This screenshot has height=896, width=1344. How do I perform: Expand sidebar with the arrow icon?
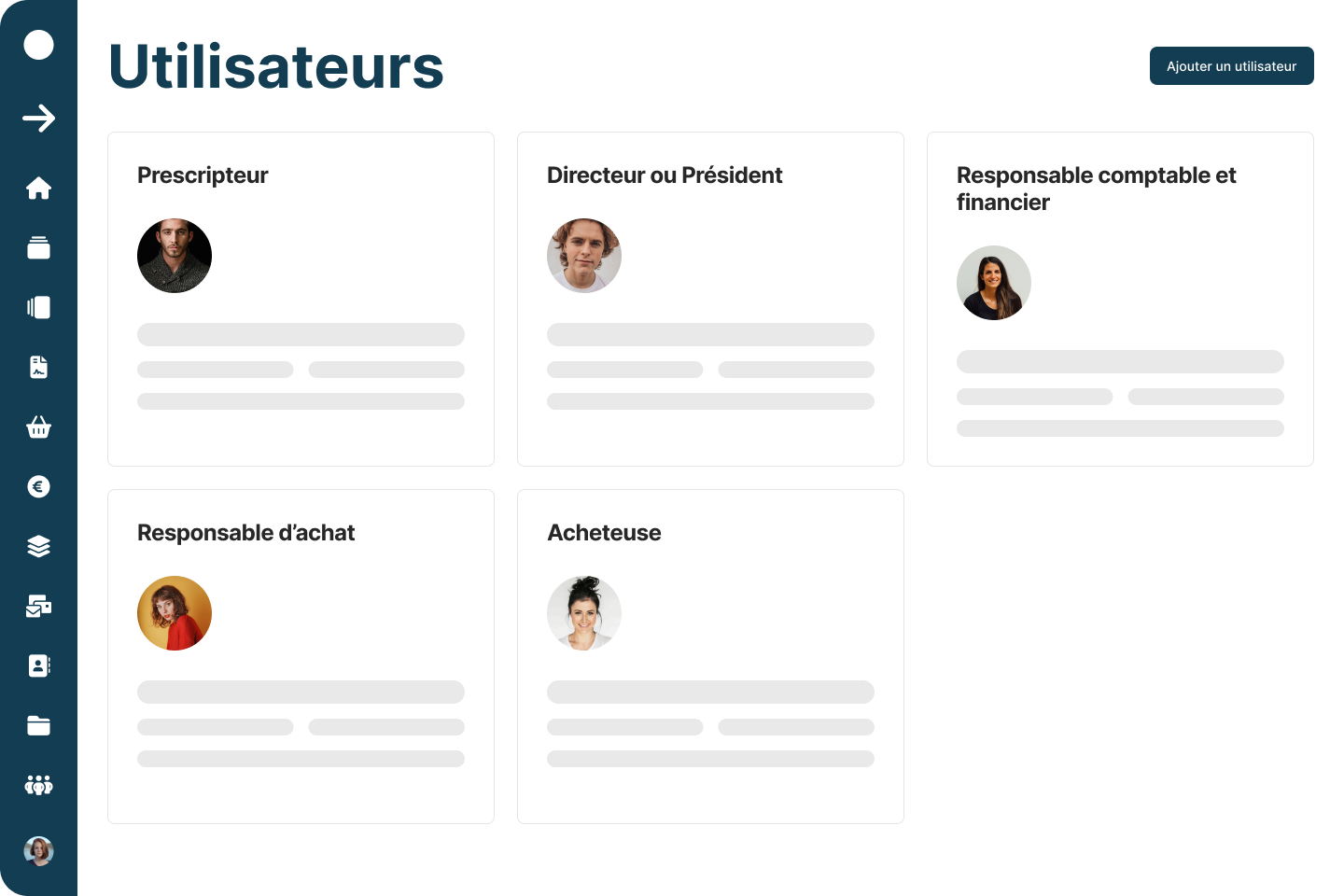[38, 119]
